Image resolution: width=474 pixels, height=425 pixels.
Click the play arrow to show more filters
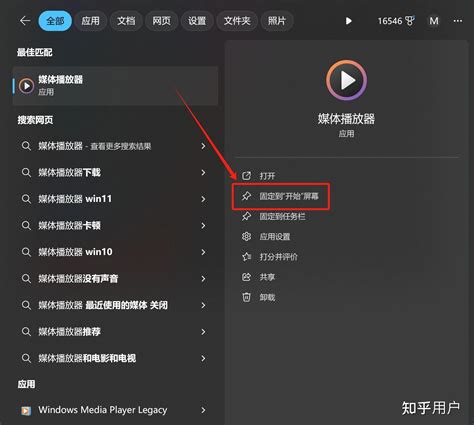click(x=349, y=21)
